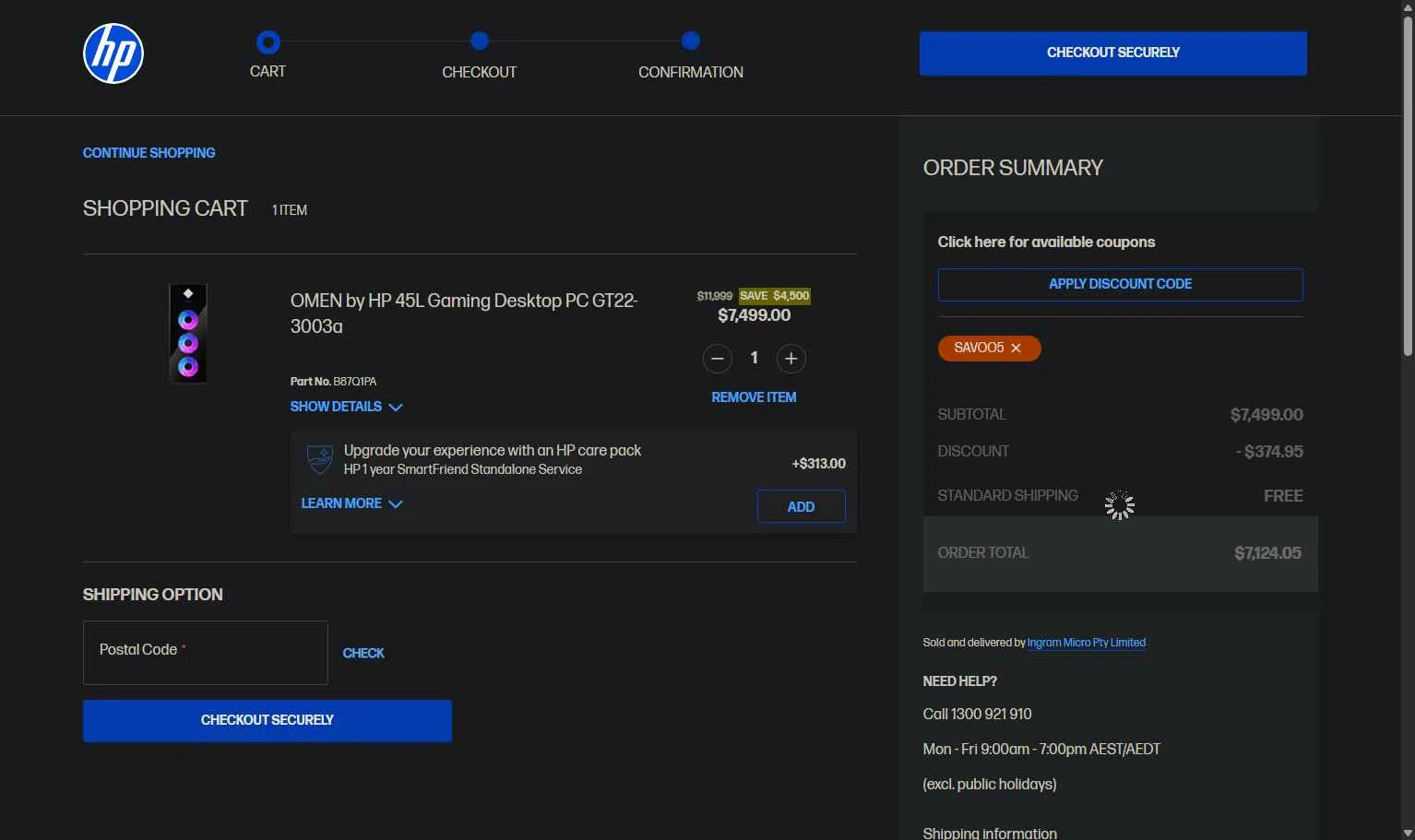Viewport: 1415px width, 840px height.
Task: Click the HP care pack shield icon
Action: tap(320, 459)
